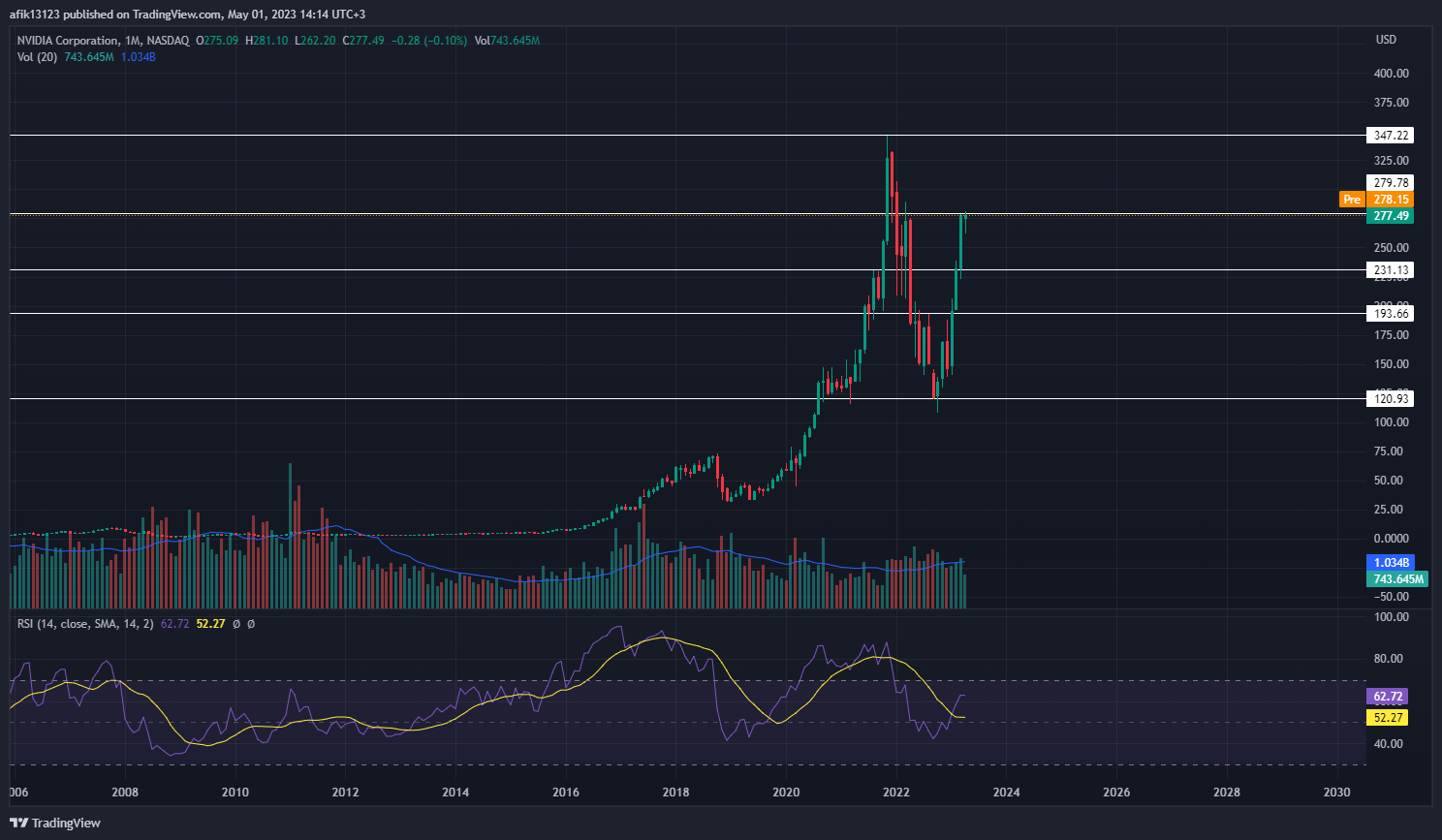This screenshot has width=1442, height=840.
Task: Click the O275.09 open value
Action: point(217,41)
